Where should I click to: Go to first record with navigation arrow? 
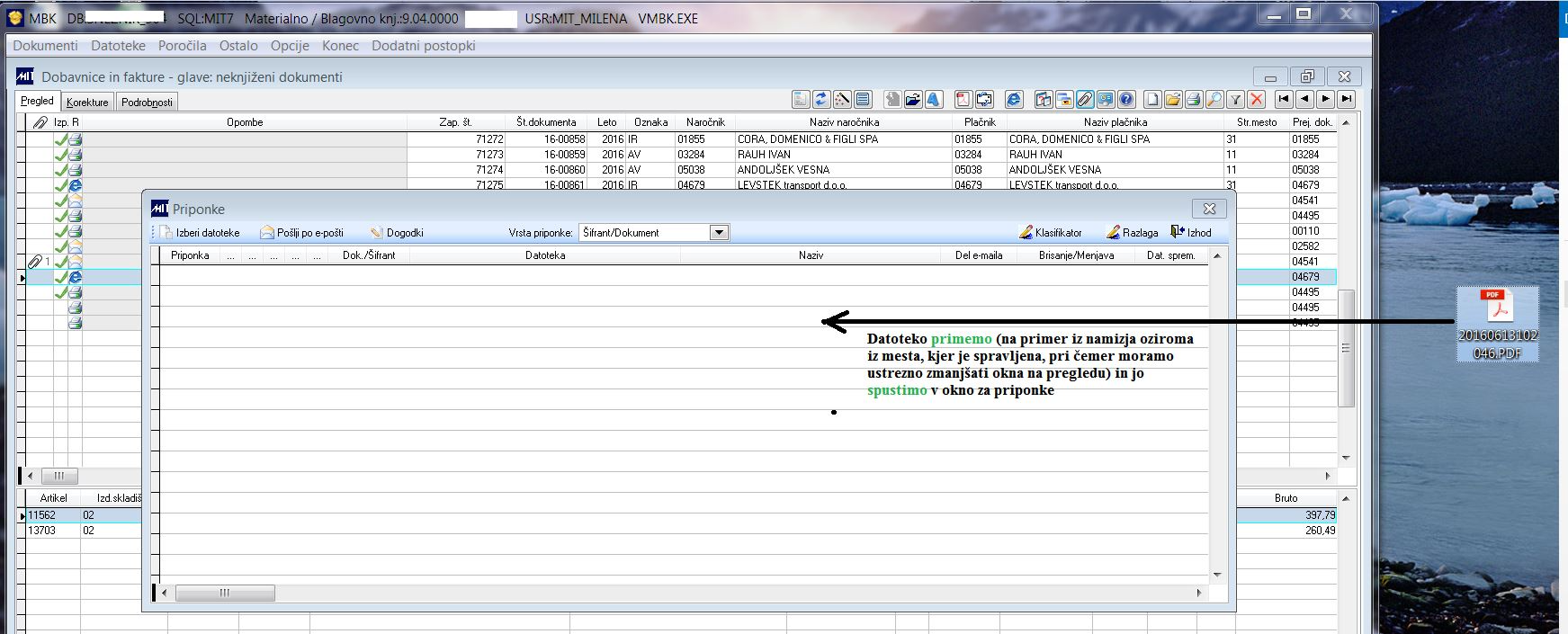(x=1284, y=100)
